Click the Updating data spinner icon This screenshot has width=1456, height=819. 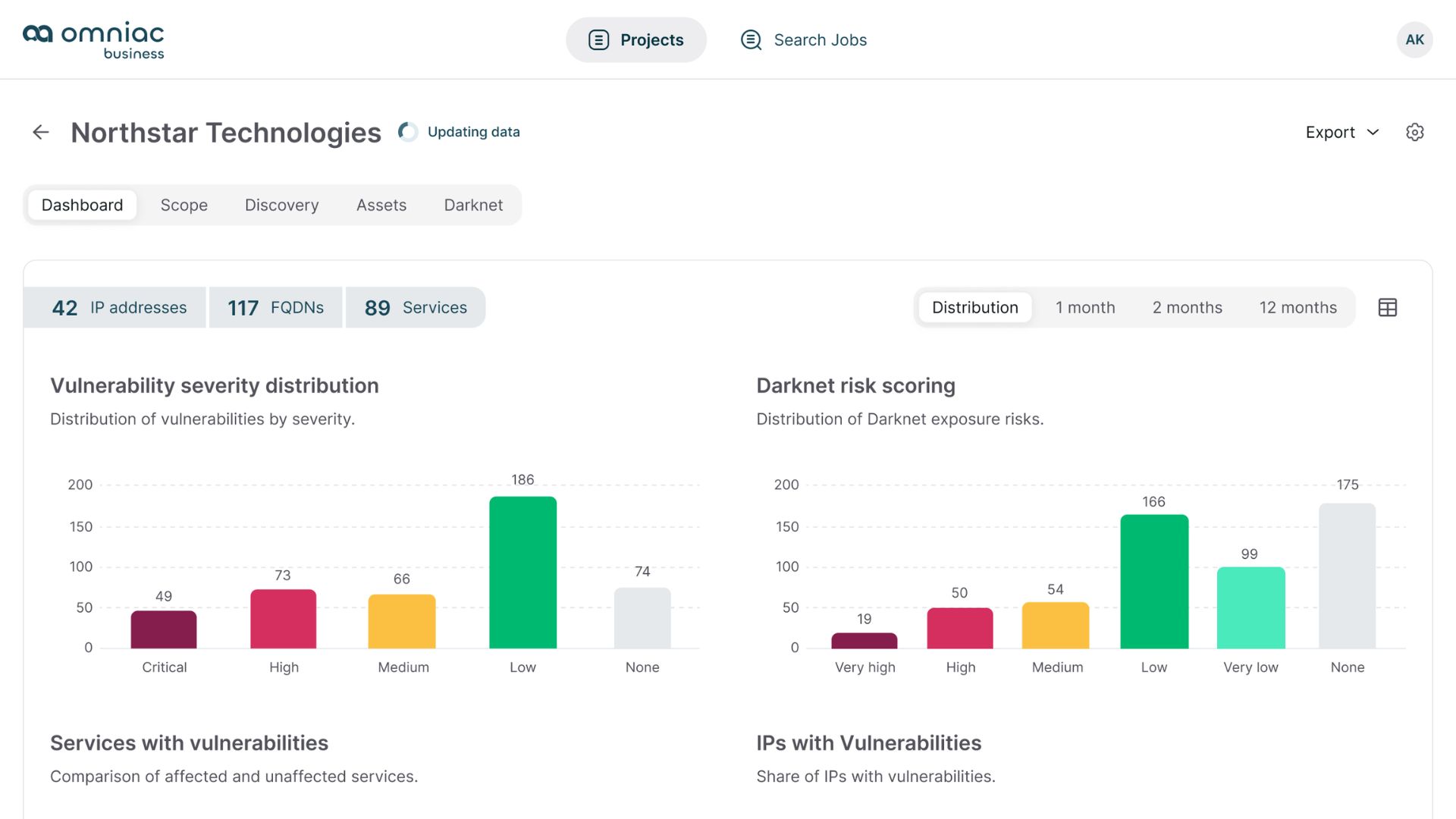(408, 132)
